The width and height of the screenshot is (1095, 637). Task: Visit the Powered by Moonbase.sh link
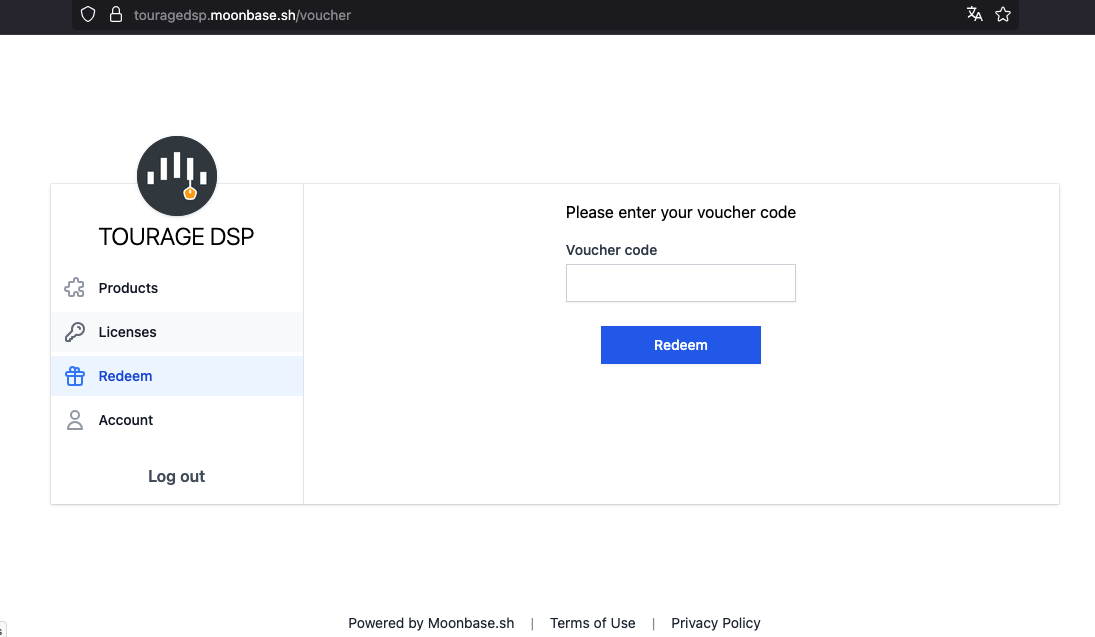click(x=431, y=623)
